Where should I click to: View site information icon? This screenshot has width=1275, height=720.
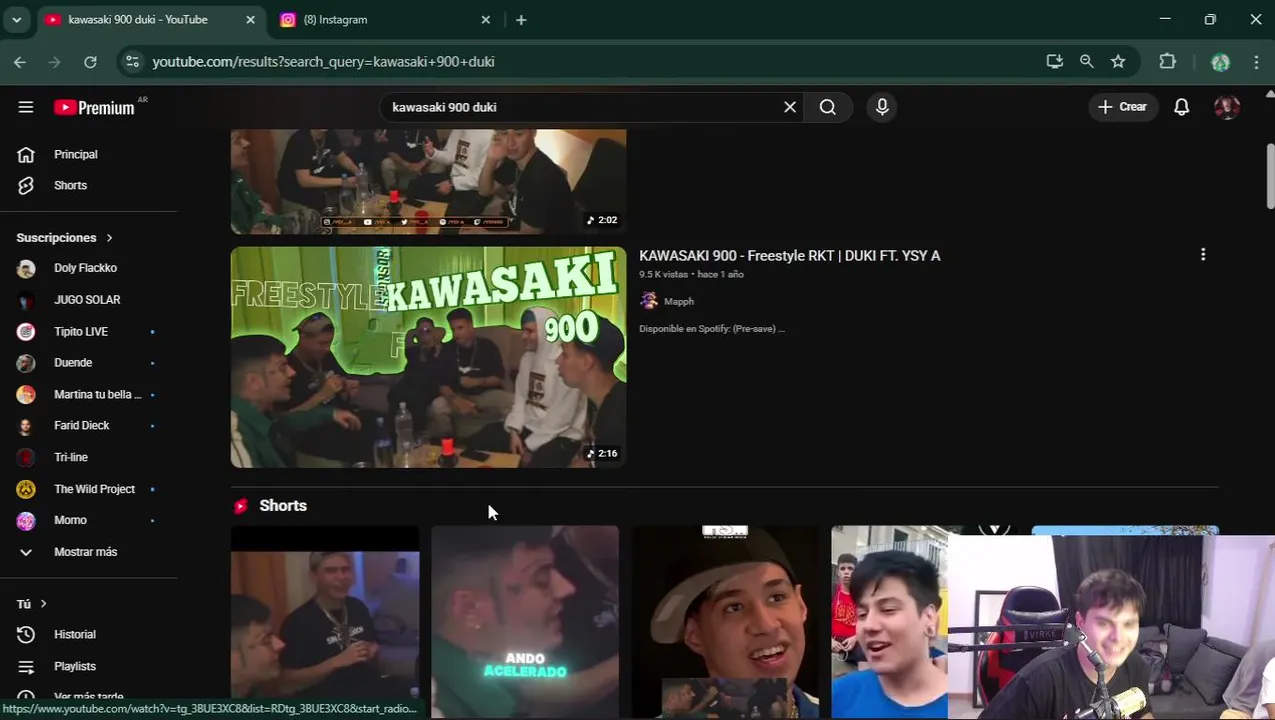click(132, 62)
